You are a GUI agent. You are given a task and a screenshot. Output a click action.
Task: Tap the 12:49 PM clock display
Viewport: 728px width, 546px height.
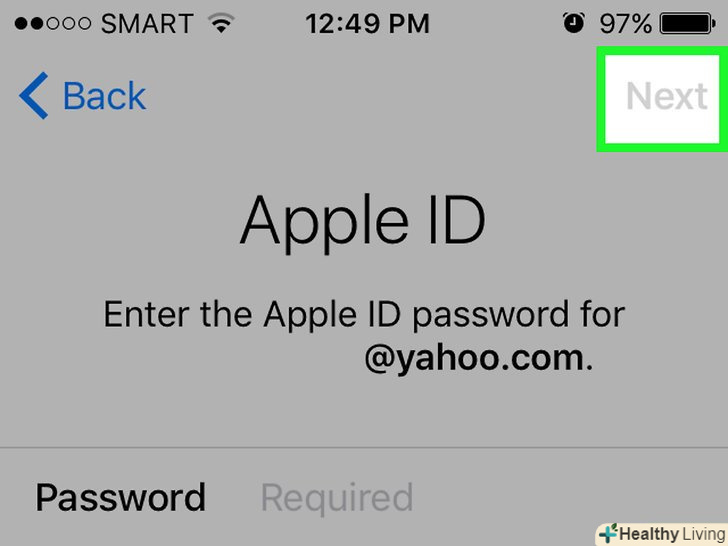pos(367,23)
